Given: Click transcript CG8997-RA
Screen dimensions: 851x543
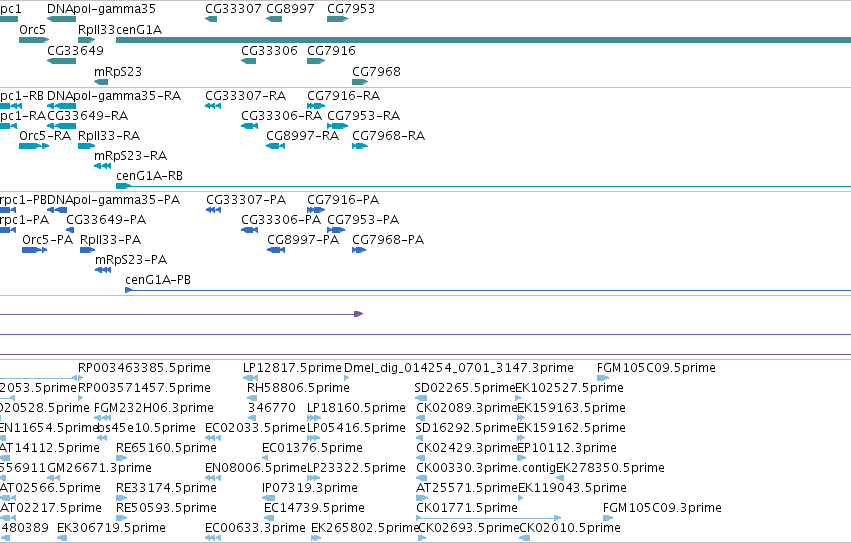Looking at the screenshot, I should click(x=302, y=136).
